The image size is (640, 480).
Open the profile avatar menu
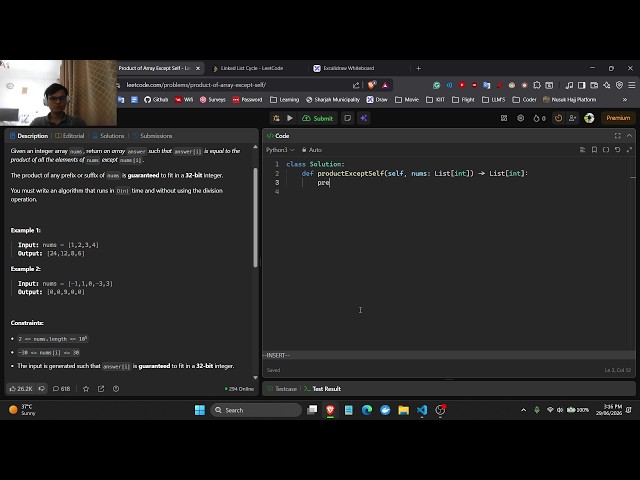click(589, 118)
